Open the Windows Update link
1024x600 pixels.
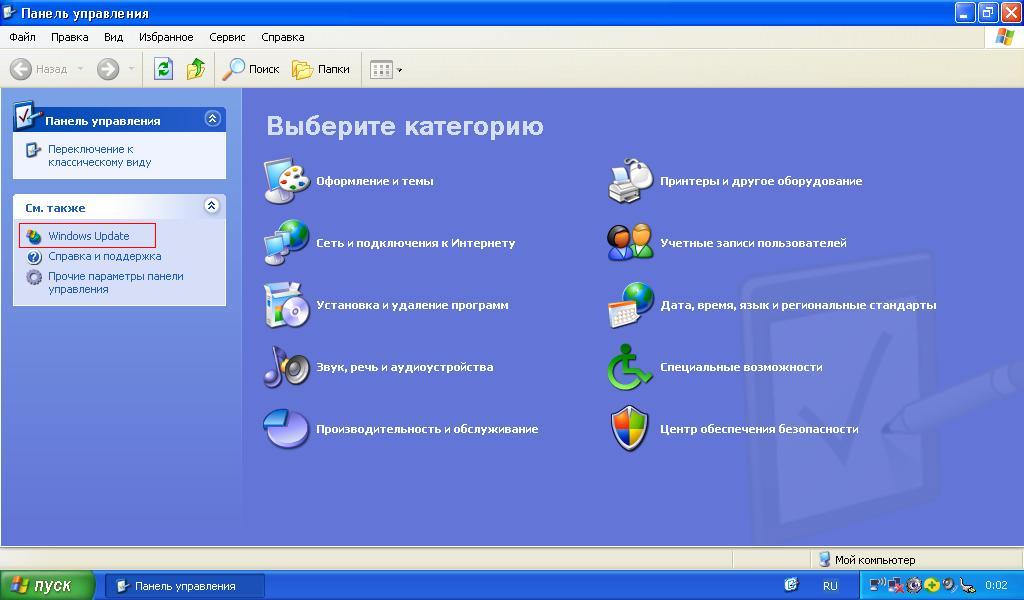point(89,236)
